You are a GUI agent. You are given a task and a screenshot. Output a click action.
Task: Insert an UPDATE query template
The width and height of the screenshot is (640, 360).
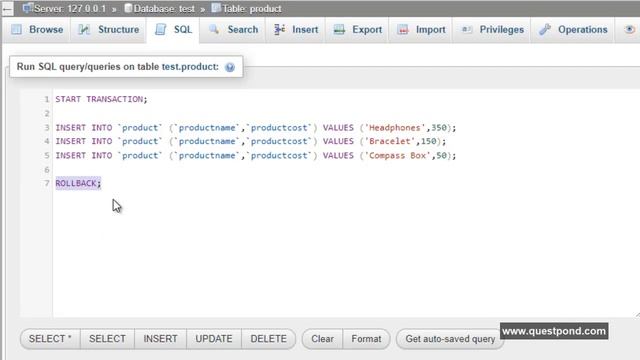click(x=214, y=339)
